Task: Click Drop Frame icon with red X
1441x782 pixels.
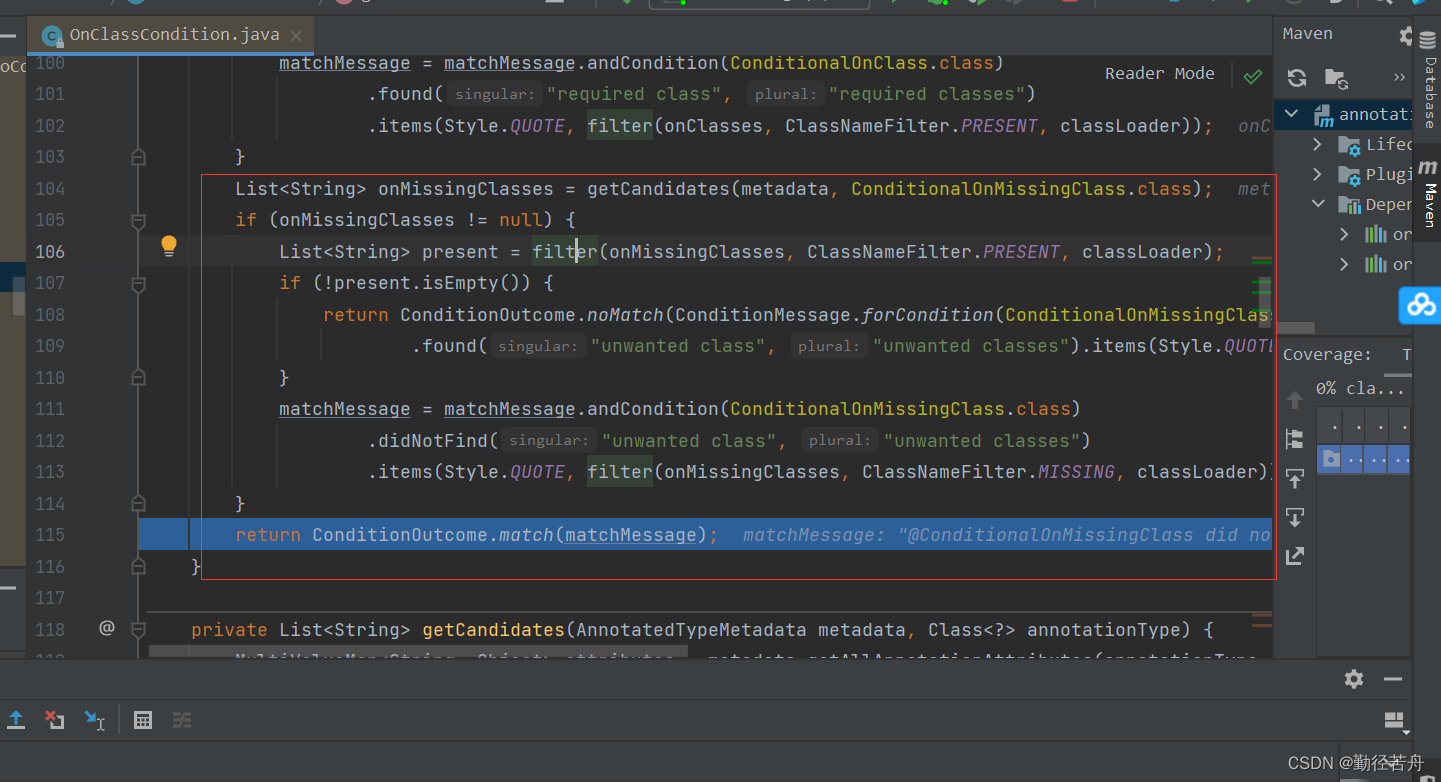Action: tap(55, 719)
